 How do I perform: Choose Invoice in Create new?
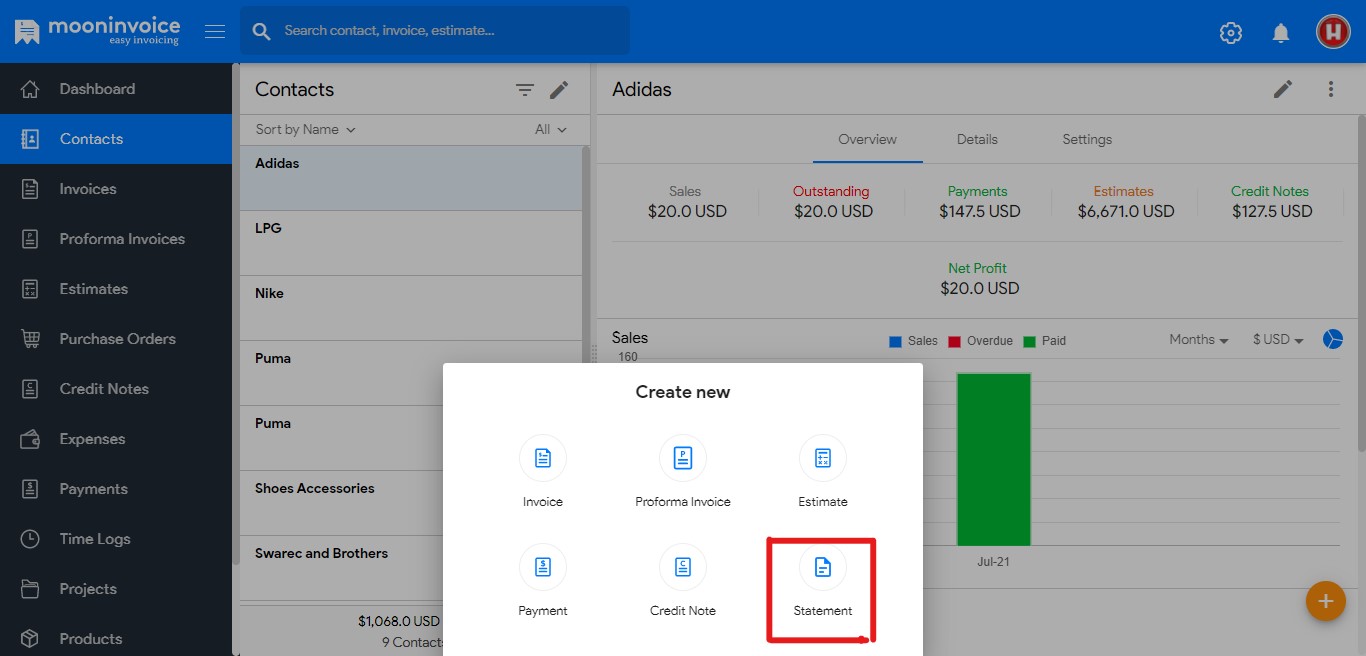pyautogui.click(x=543, y=472)
